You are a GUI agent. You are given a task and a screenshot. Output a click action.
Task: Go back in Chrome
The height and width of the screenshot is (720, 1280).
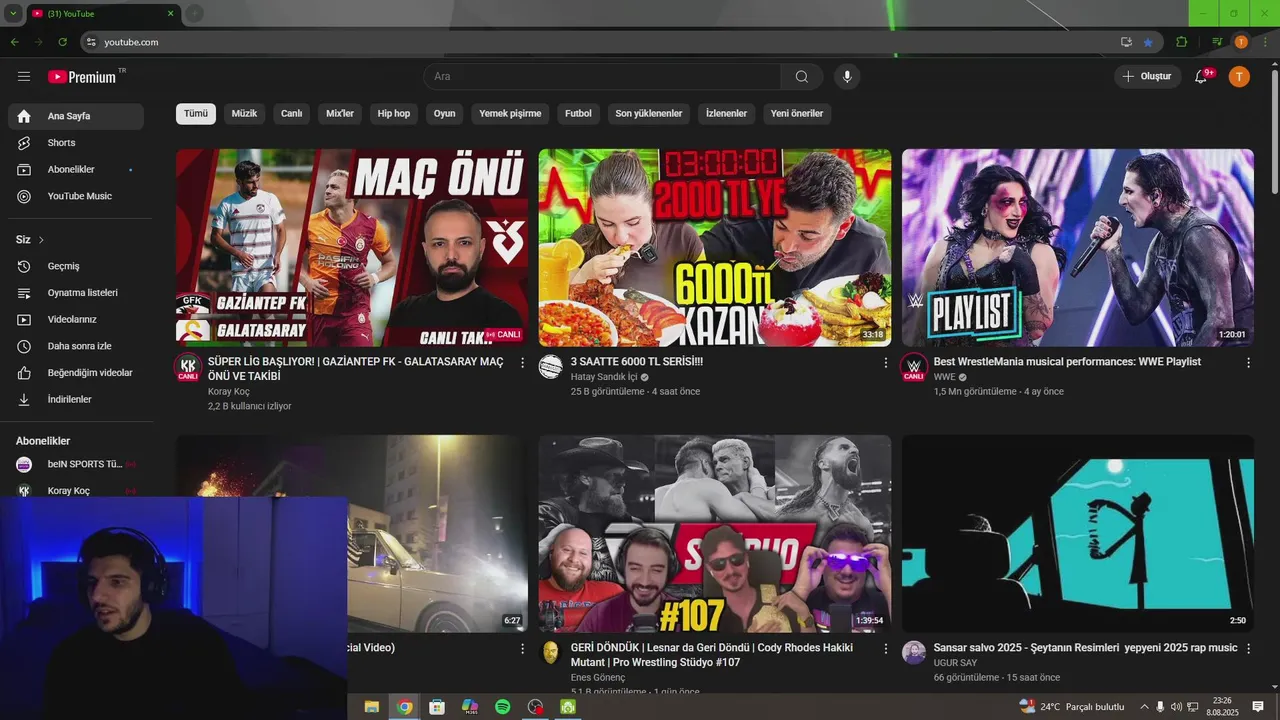[14, 42]
